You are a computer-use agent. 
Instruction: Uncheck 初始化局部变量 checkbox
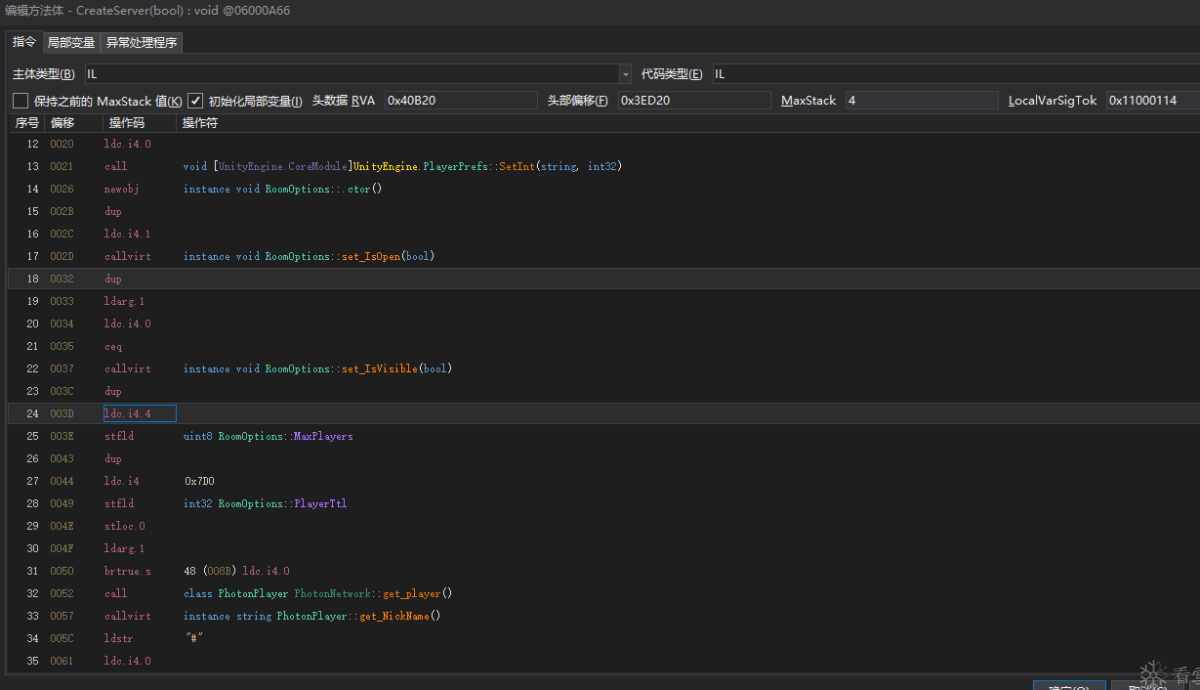click(x=196, y=101)
